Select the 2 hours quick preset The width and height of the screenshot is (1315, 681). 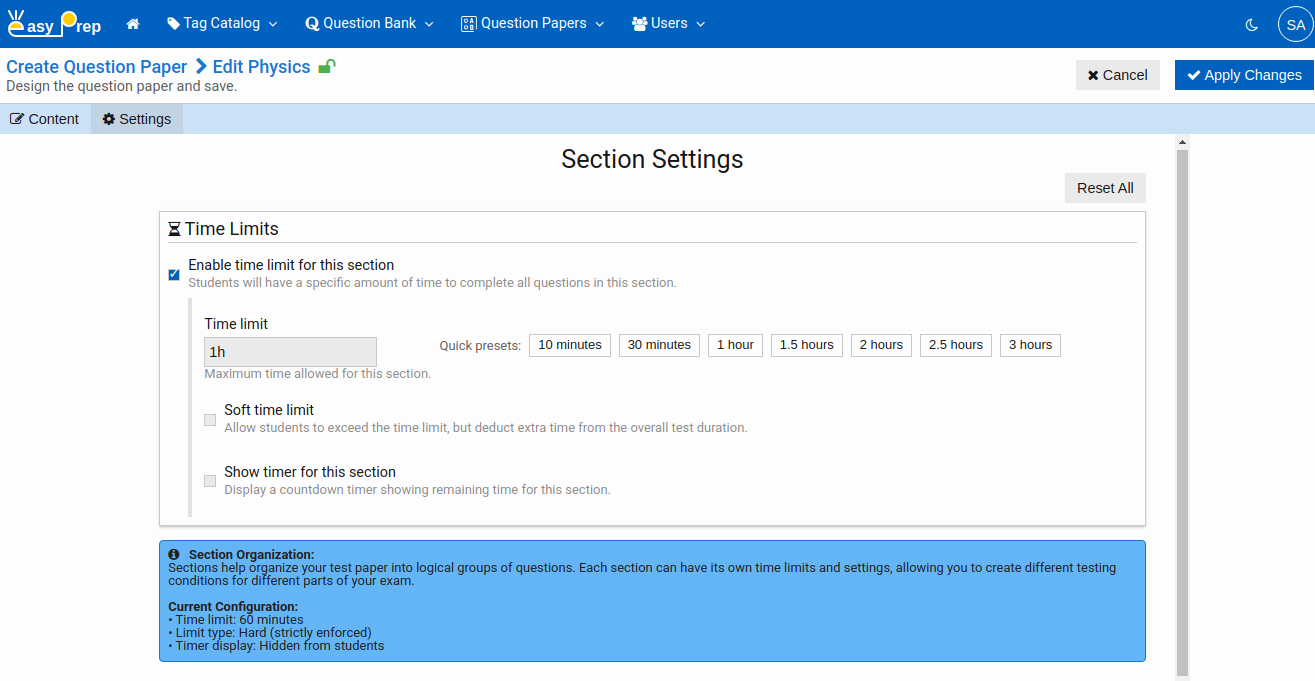[x=880, y=344]
